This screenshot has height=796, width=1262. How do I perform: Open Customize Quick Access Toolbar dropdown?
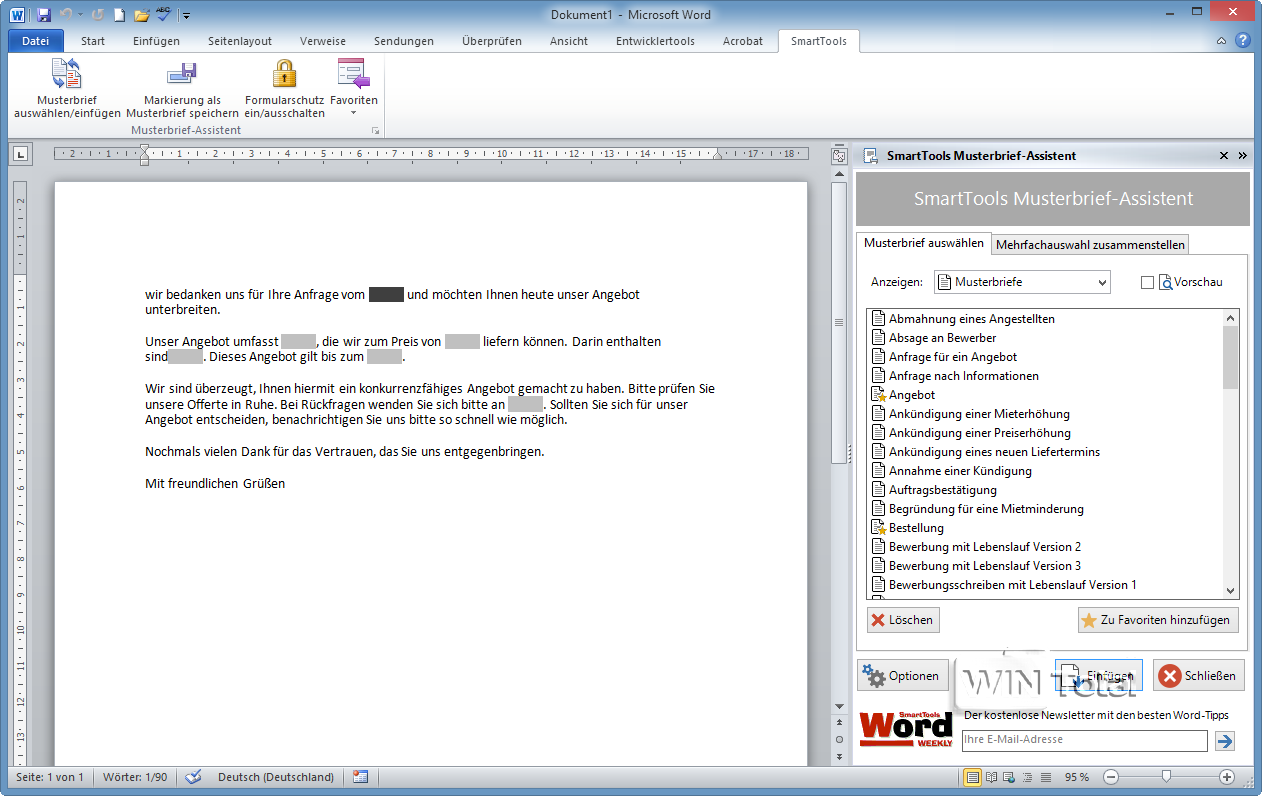coord(187,16)
